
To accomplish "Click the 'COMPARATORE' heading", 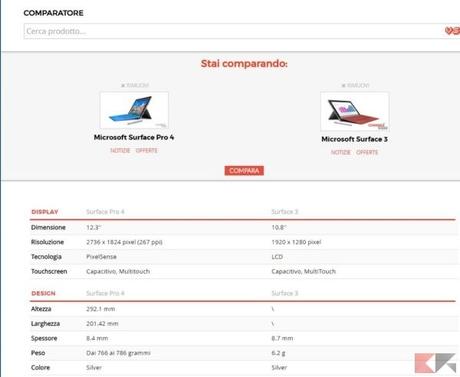I will coord(53,13).
